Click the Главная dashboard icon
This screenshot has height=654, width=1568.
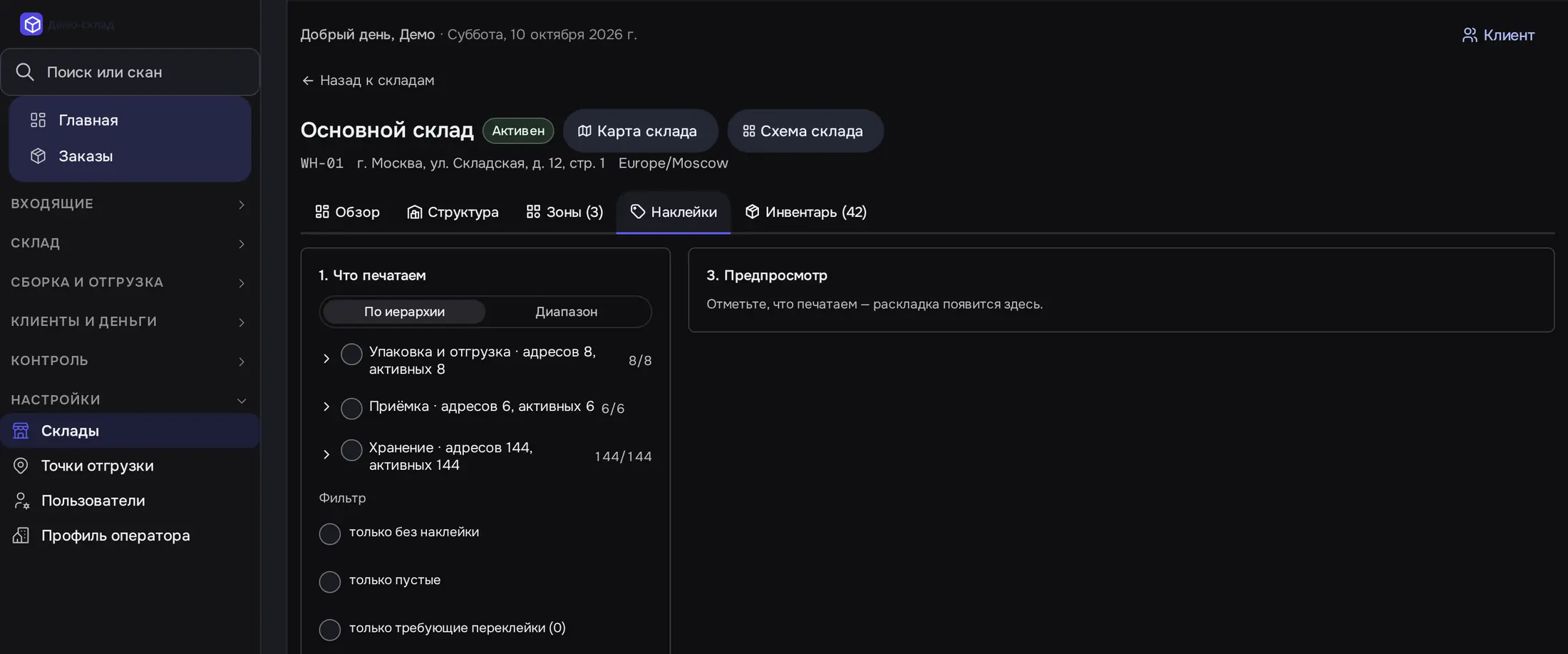click(38, 120)
